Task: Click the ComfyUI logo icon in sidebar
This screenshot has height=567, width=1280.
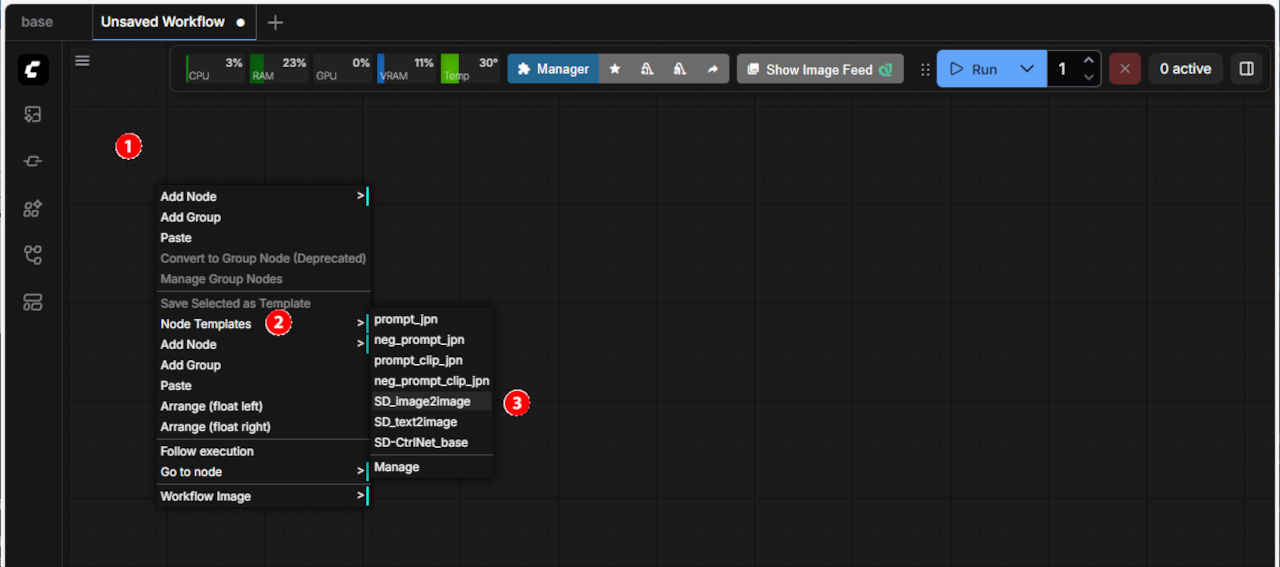Action: pos(33,69)
